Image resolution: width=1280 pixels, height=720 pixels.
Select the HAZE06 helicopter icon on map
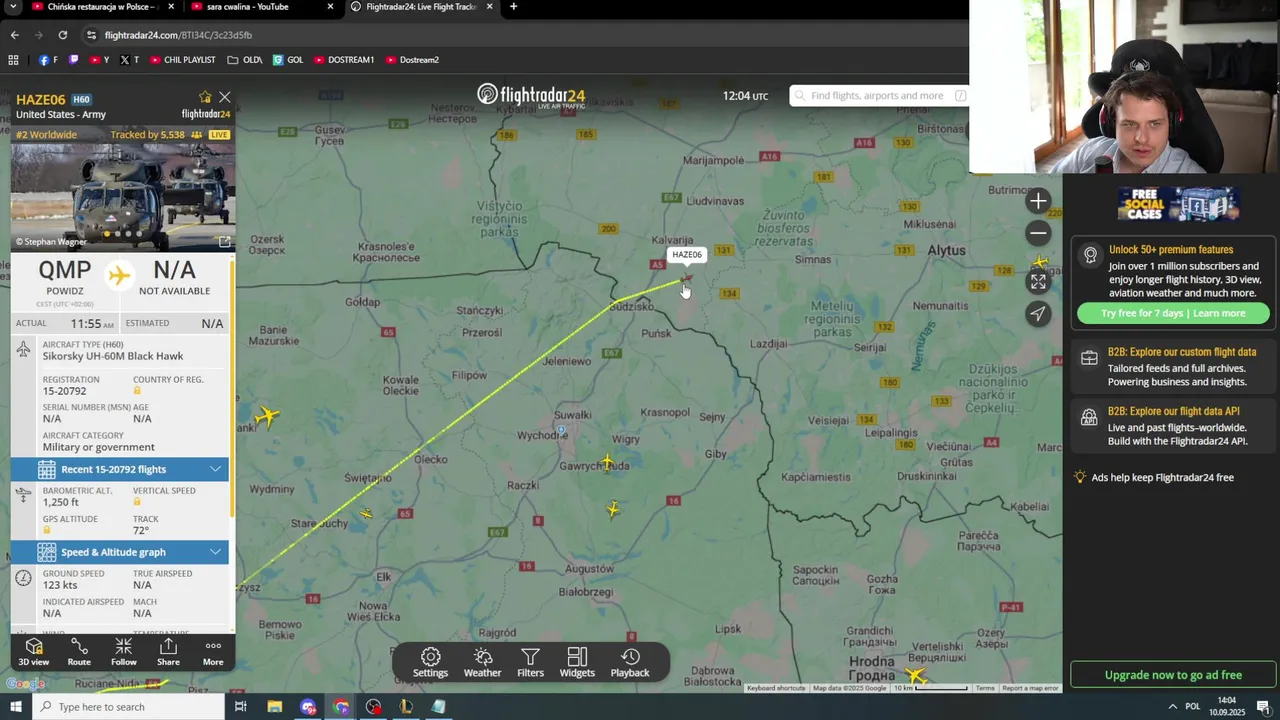686,278
